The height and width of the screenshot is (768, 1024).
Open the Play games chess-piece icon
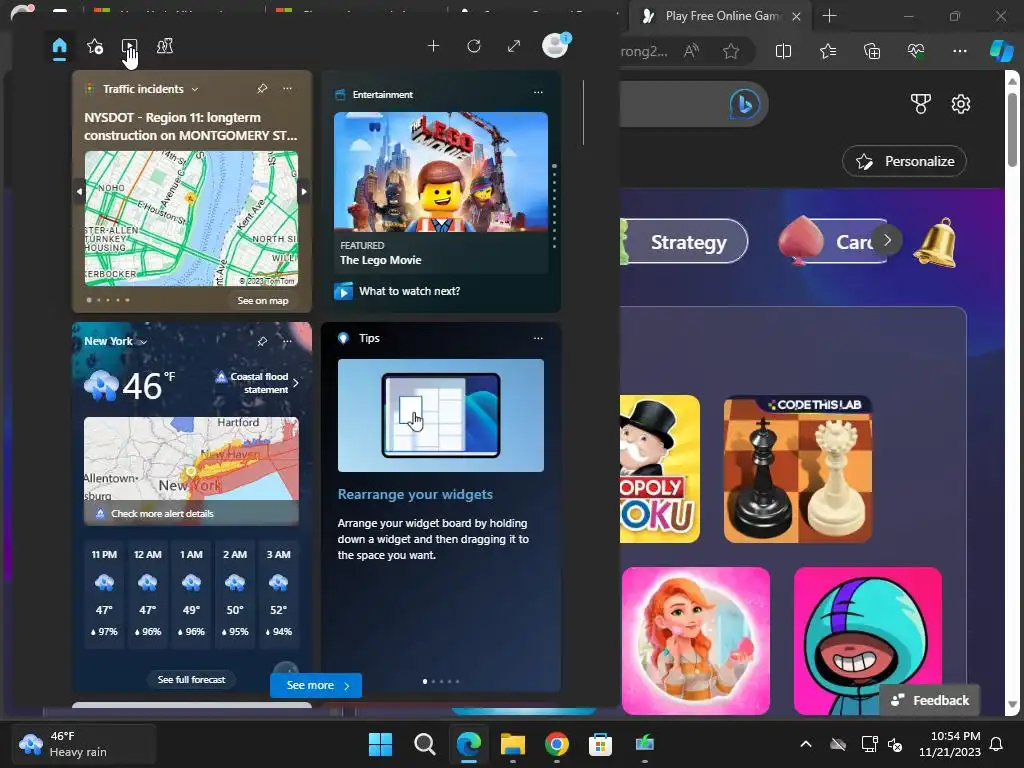tap(165, 46)
